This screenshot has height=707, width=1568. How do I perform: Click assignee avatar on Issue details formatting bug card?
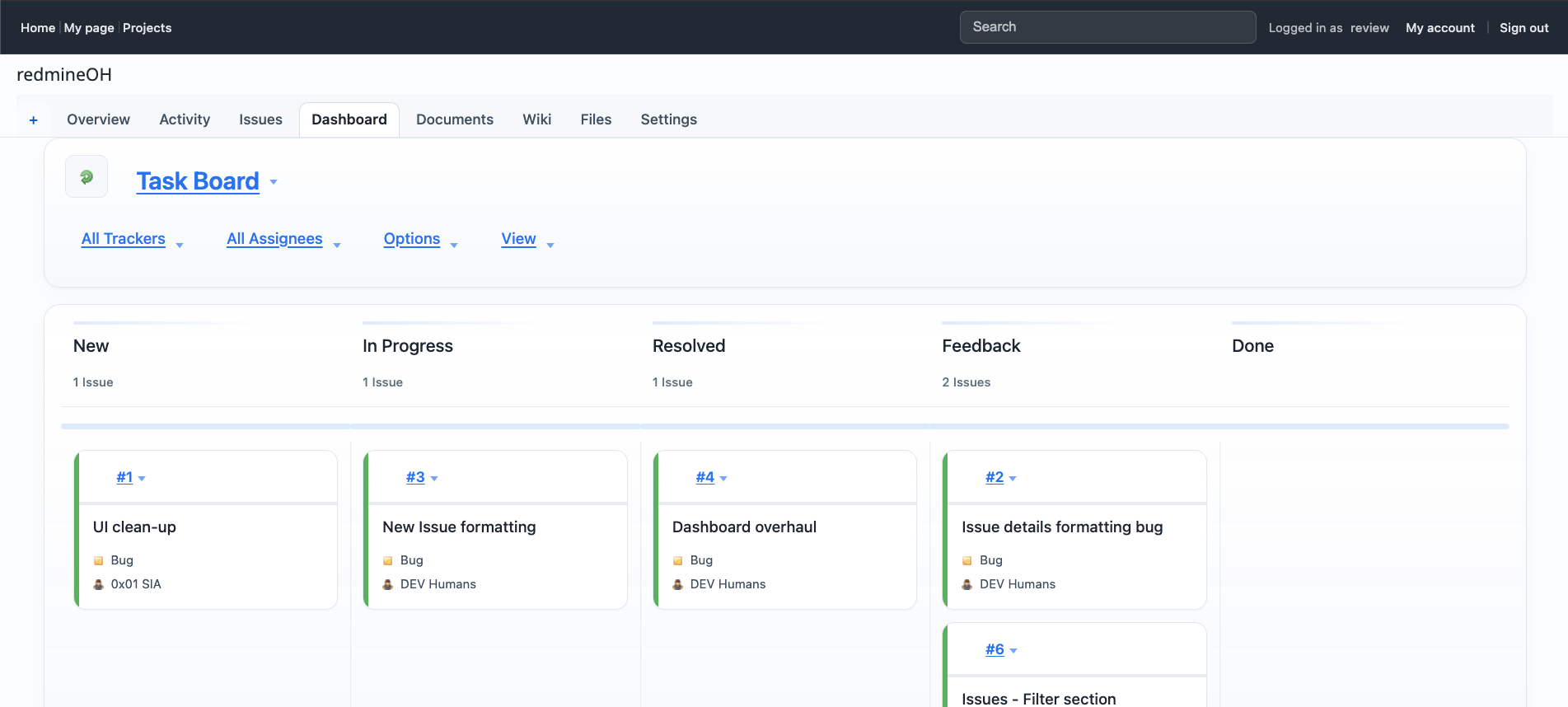click(x=967, y=584)
